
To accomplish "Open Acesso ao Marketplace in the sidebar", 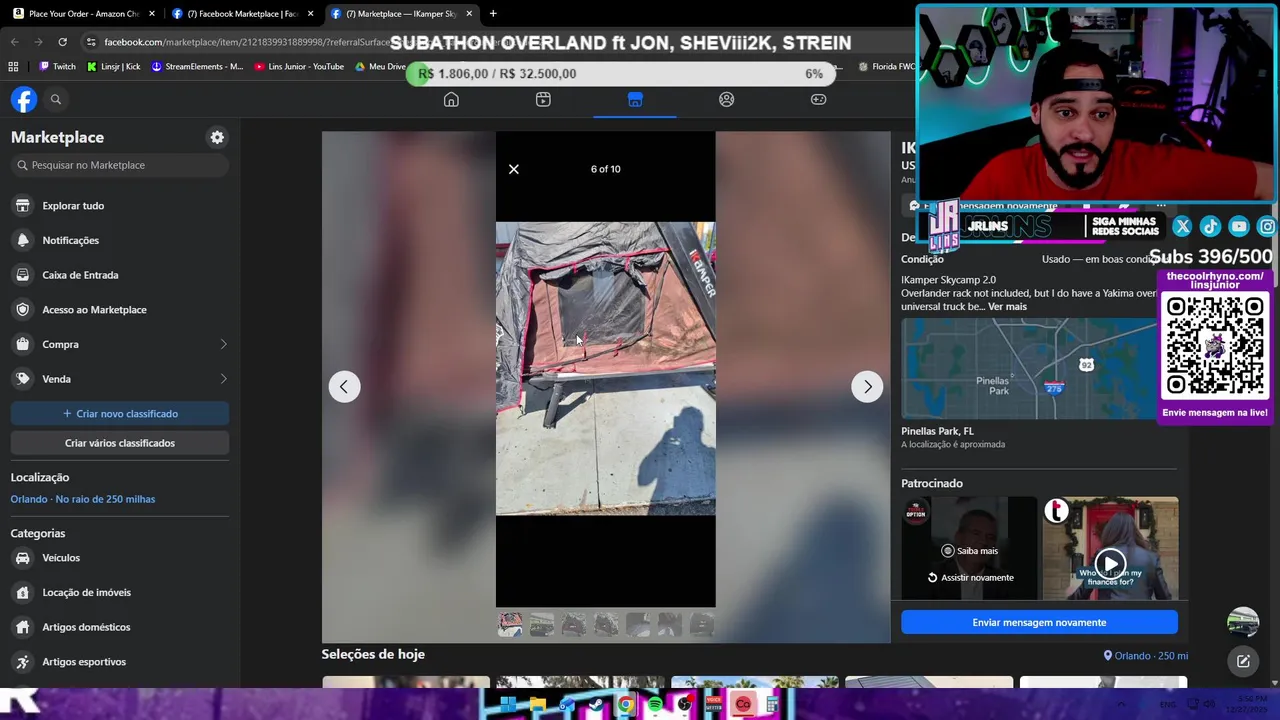I will click(x=120, y=309).
